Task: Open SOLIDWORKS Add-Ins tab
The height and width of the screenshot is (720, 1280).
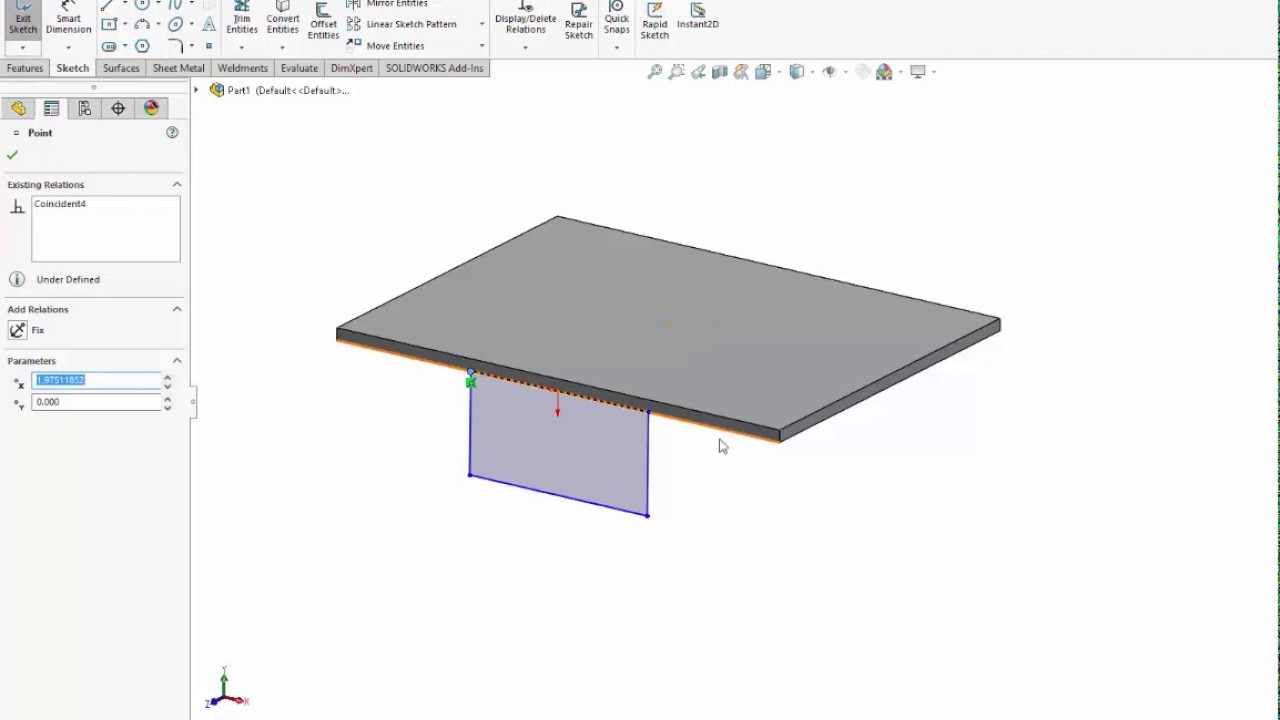Action: pos(435,68)
